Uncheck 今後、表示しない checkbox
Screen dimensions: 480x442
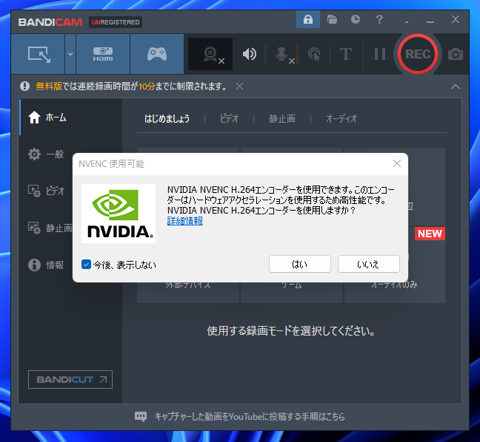[86, 265]
